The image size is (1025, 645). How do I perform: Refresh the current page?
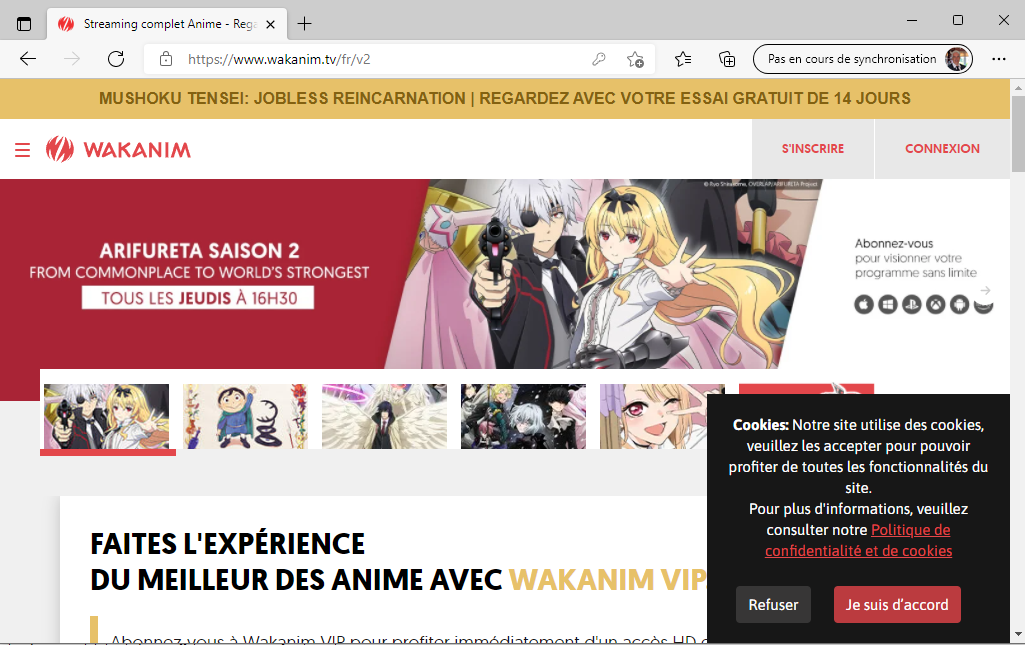coord(116,59)
